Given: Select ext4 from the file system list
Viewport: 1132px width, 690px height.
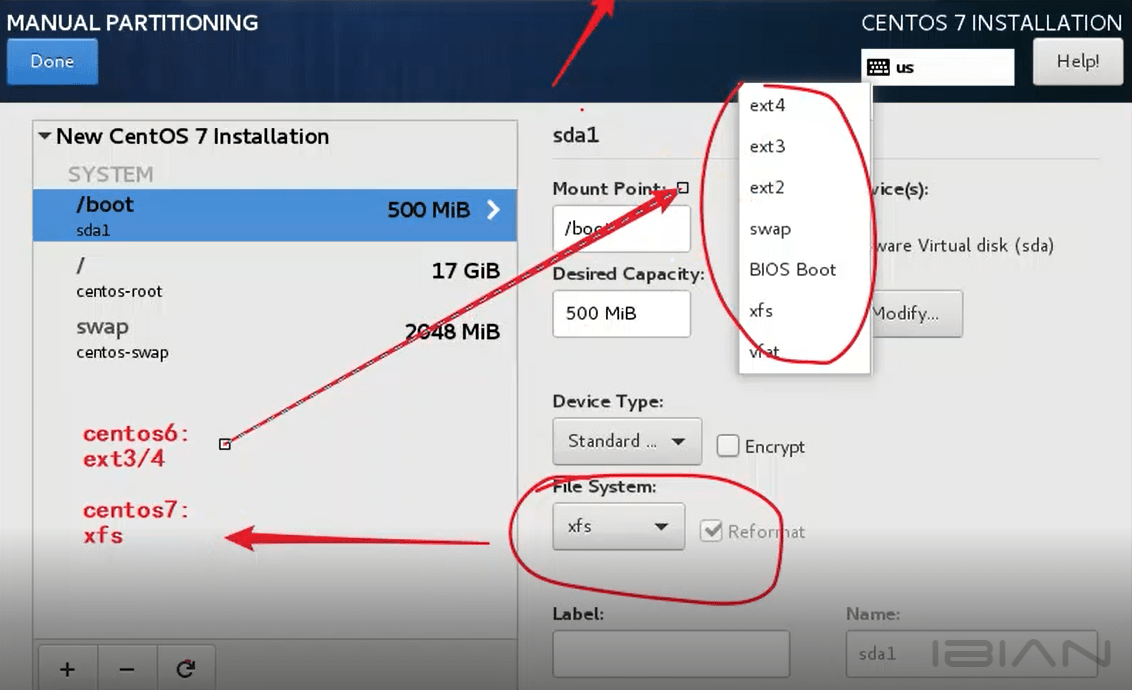Looking at the screenshot, I should pos(768,105).
